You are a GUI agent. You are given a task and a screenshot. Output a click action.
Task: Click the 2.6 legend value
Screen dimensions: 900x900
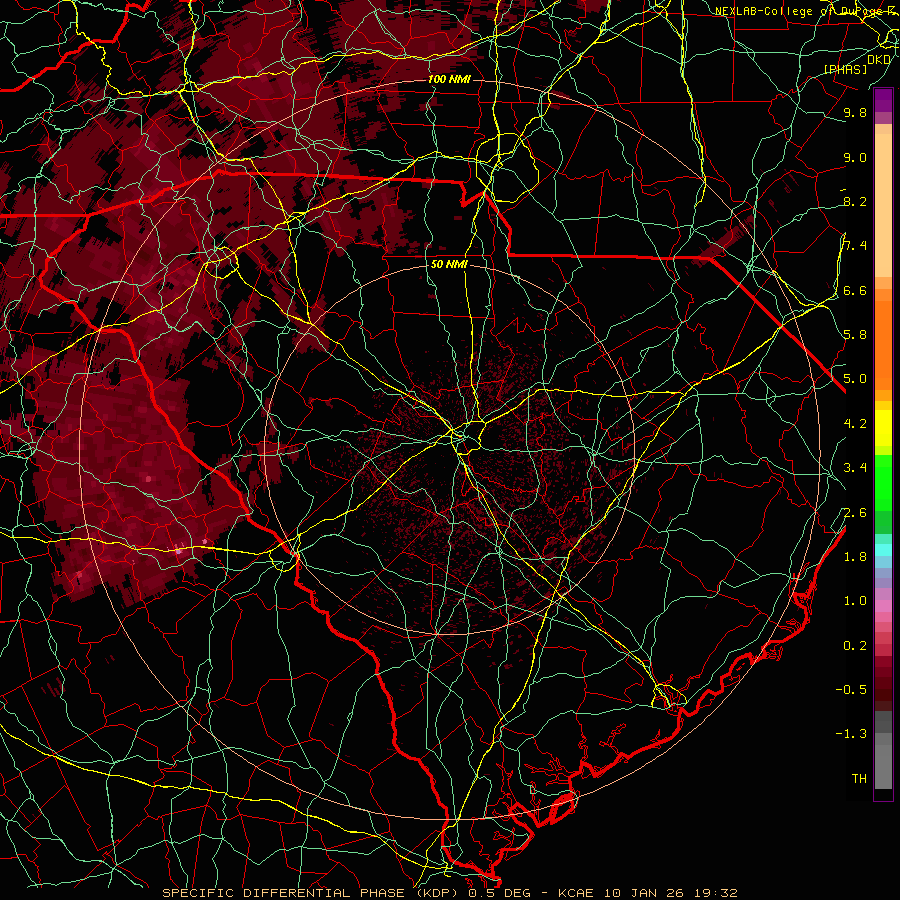click(x=855, y=512)
